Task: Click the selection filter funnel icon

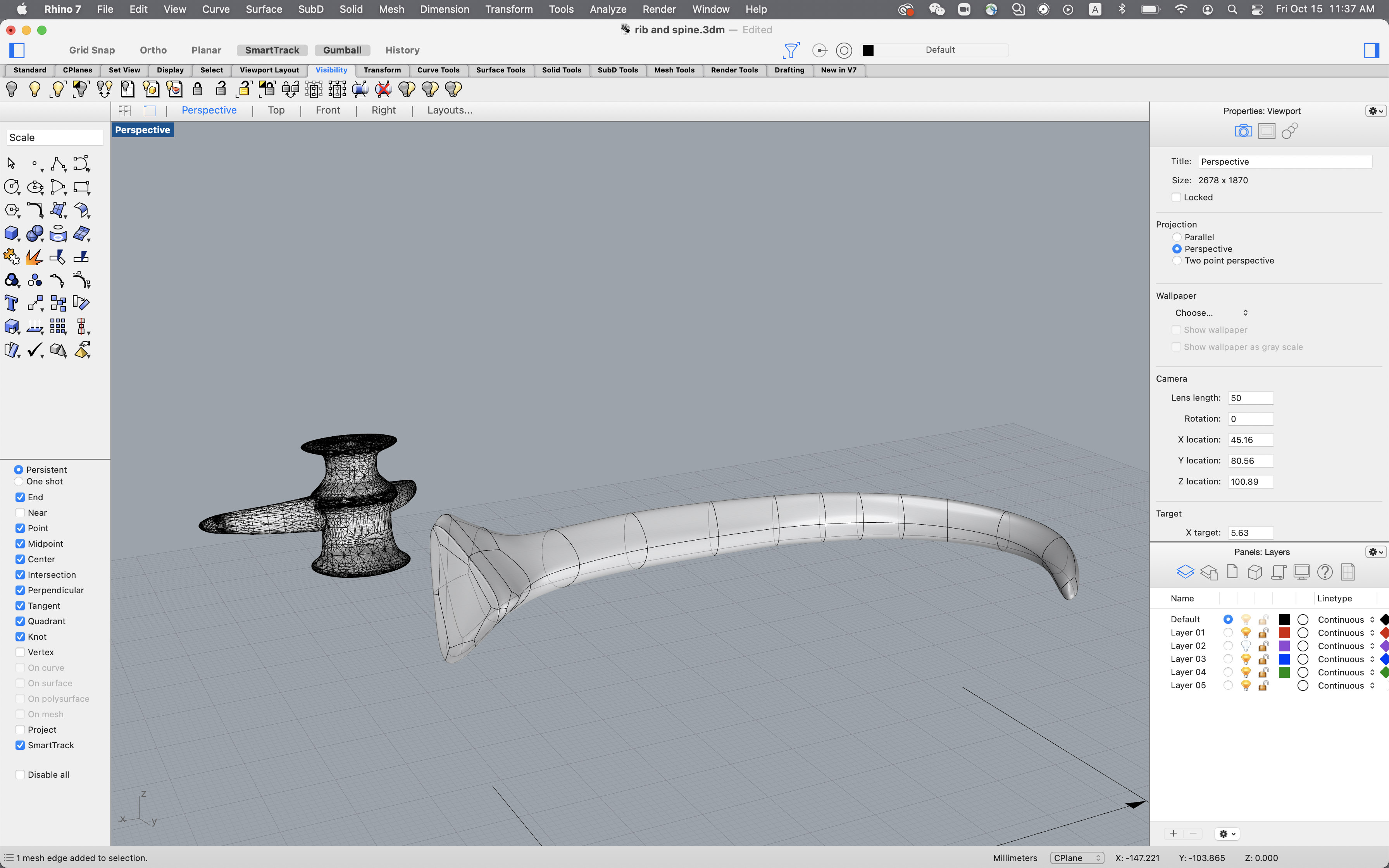Action: pos(791,50)
